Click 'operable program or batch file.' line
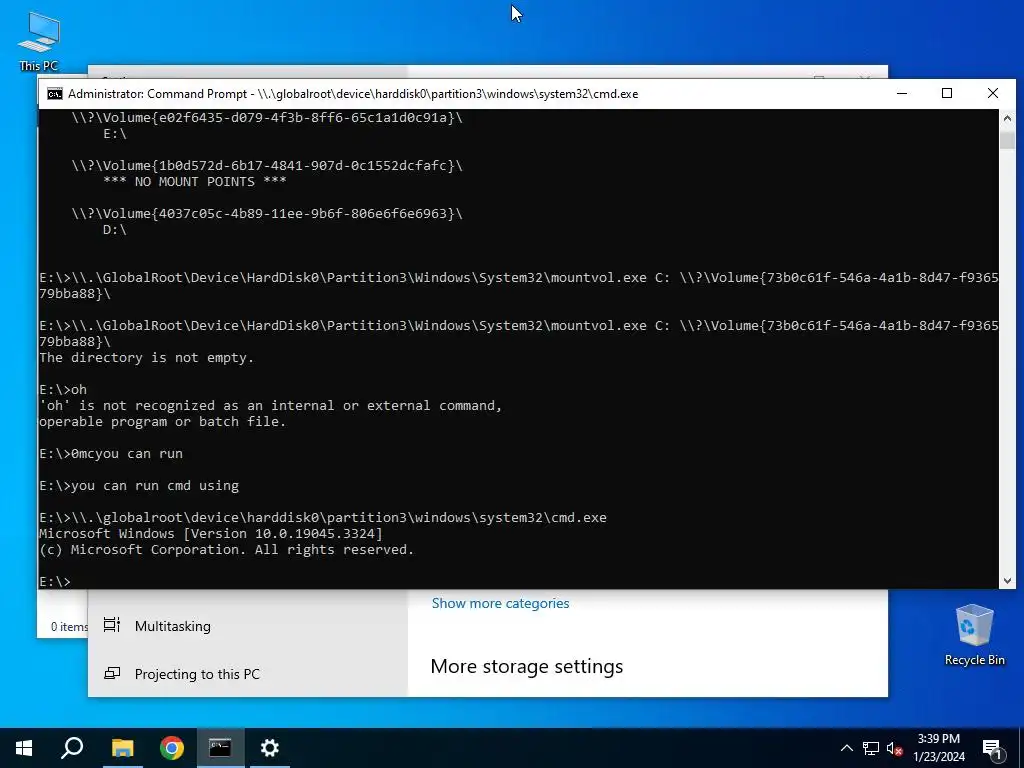1024x768 pixels. [x=163, y=422]
